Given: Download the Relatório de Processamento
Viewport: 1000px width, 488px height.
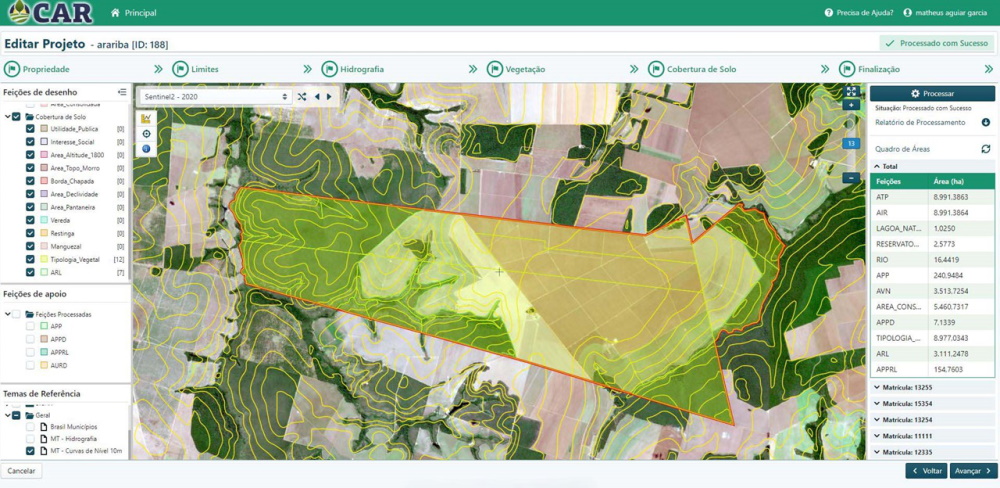Looking at the screenshot, I should tap(985, 122).
